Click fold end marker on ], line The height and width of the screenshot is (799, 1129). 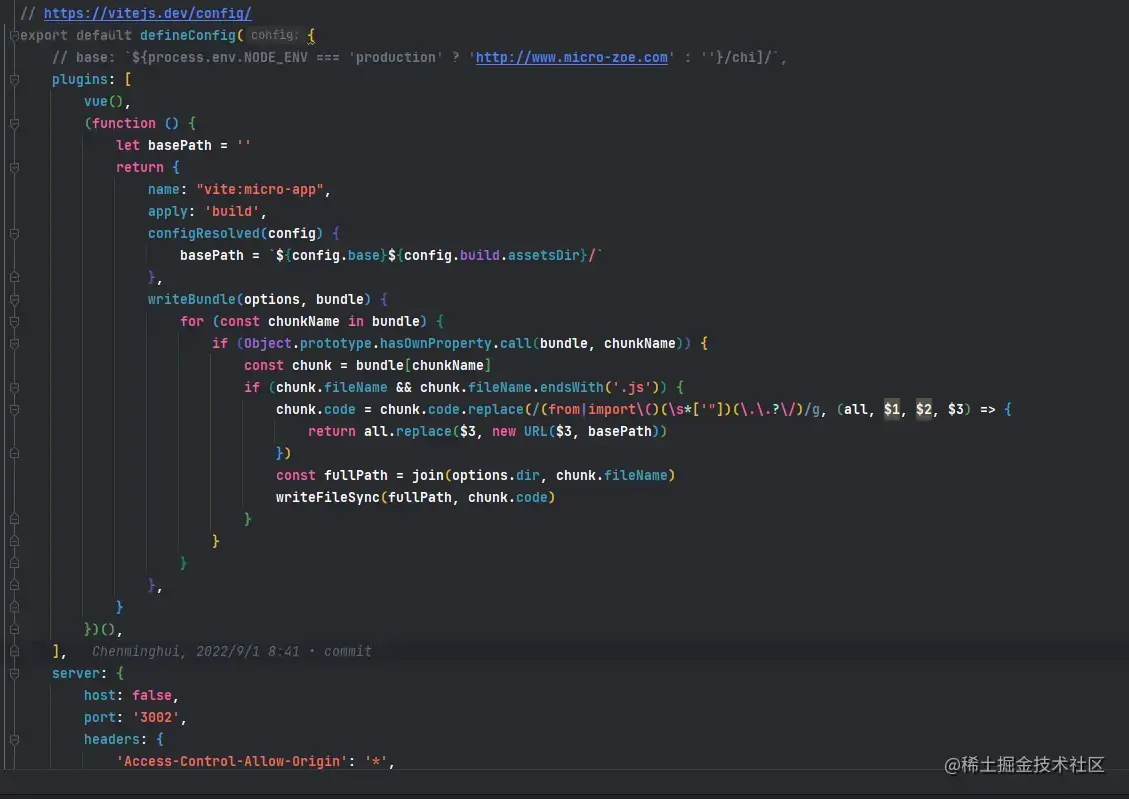pos(14,651)
